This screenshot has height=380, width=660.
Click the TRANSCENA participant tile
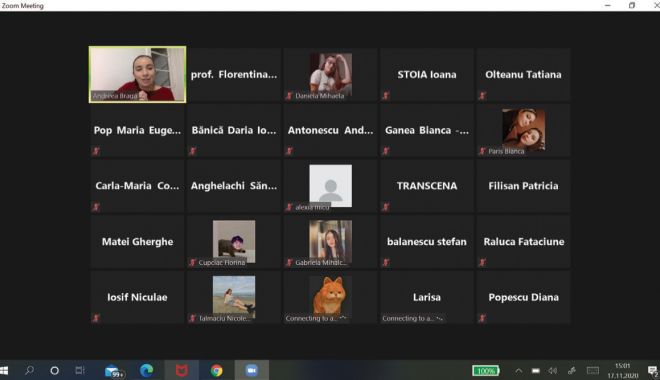click(427, 186)
